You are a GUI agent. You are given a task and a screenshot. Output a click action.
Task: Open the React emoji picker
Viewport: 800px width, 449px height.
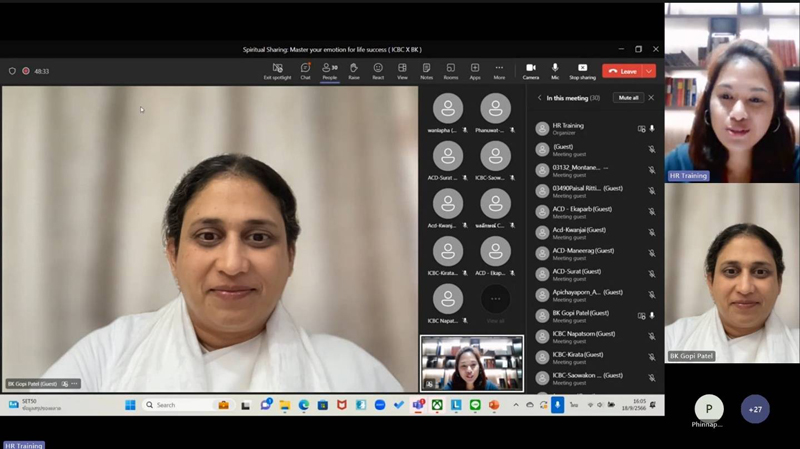pos(378,70)
